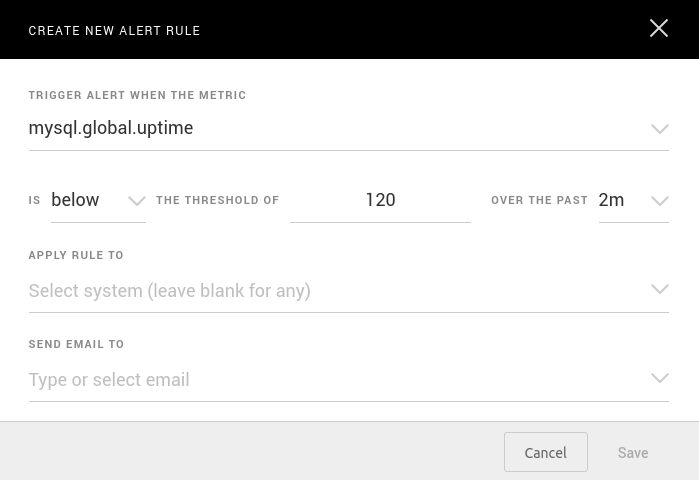Focus the 'Type or select email' field

[109, 380]
